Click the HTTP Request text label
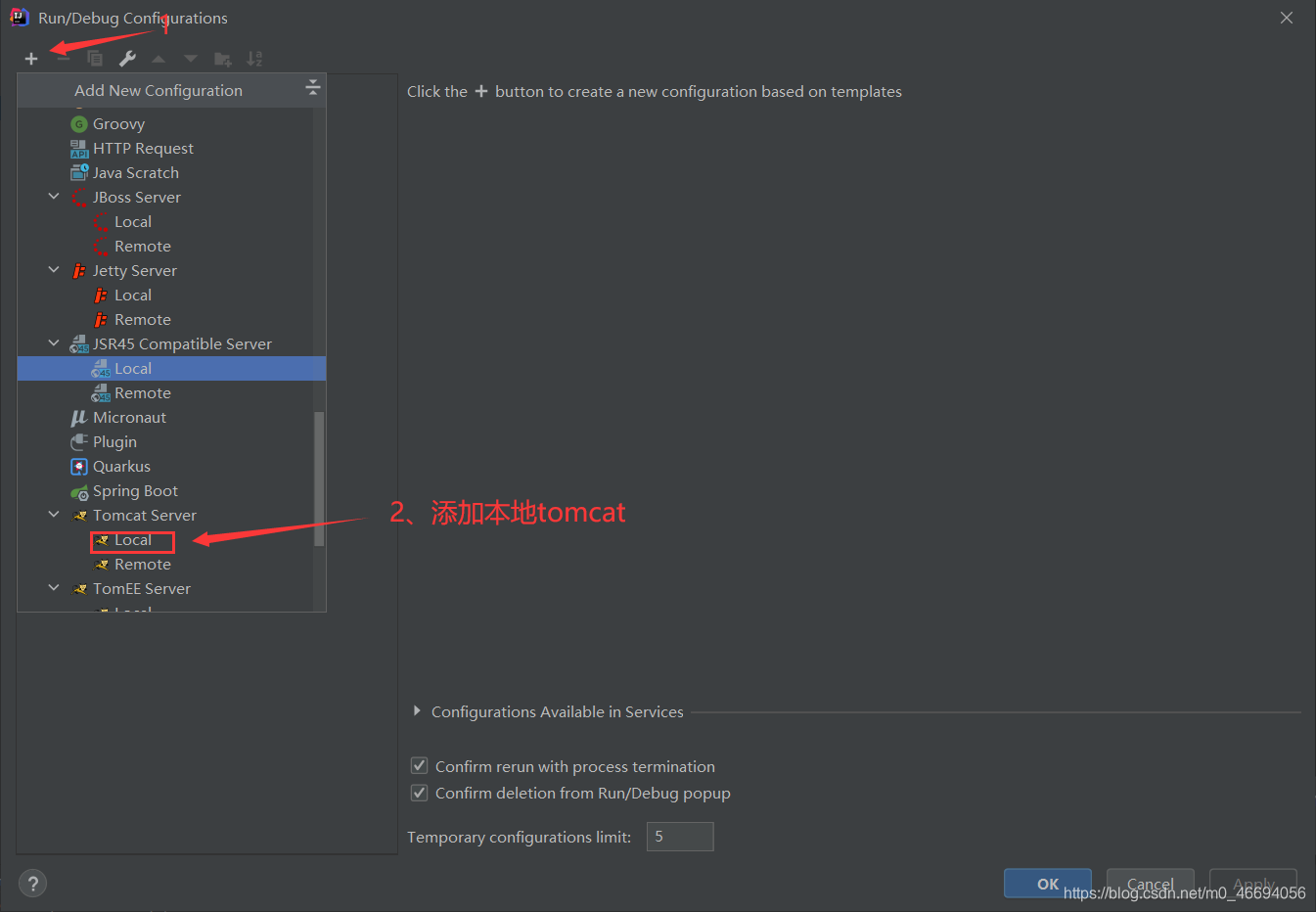1316x912 pixels. (143, 149)
